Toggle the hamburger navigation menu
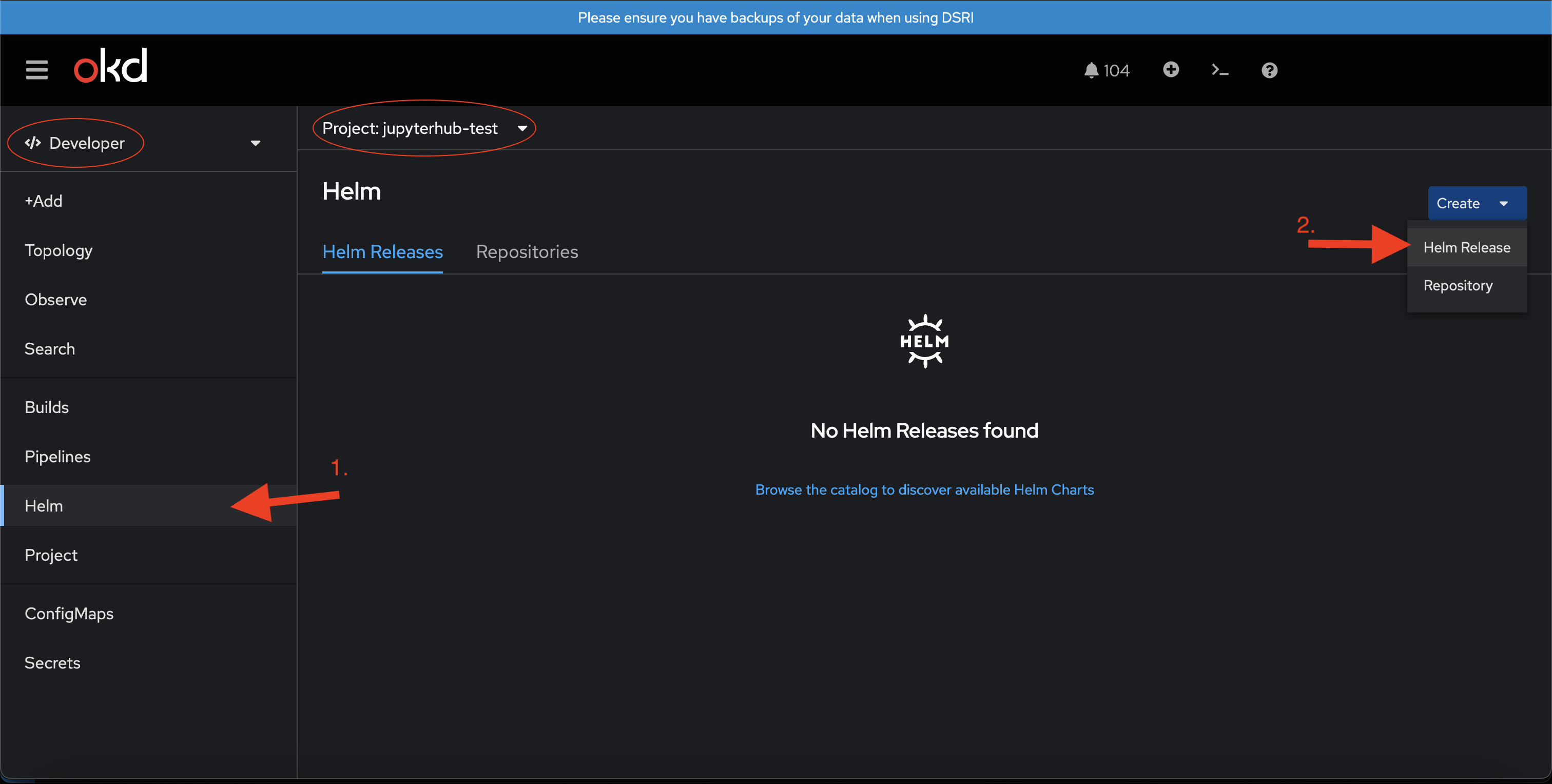Image resolution: width=1552 pixels, height=784 pixels. (x=37, y=70)
